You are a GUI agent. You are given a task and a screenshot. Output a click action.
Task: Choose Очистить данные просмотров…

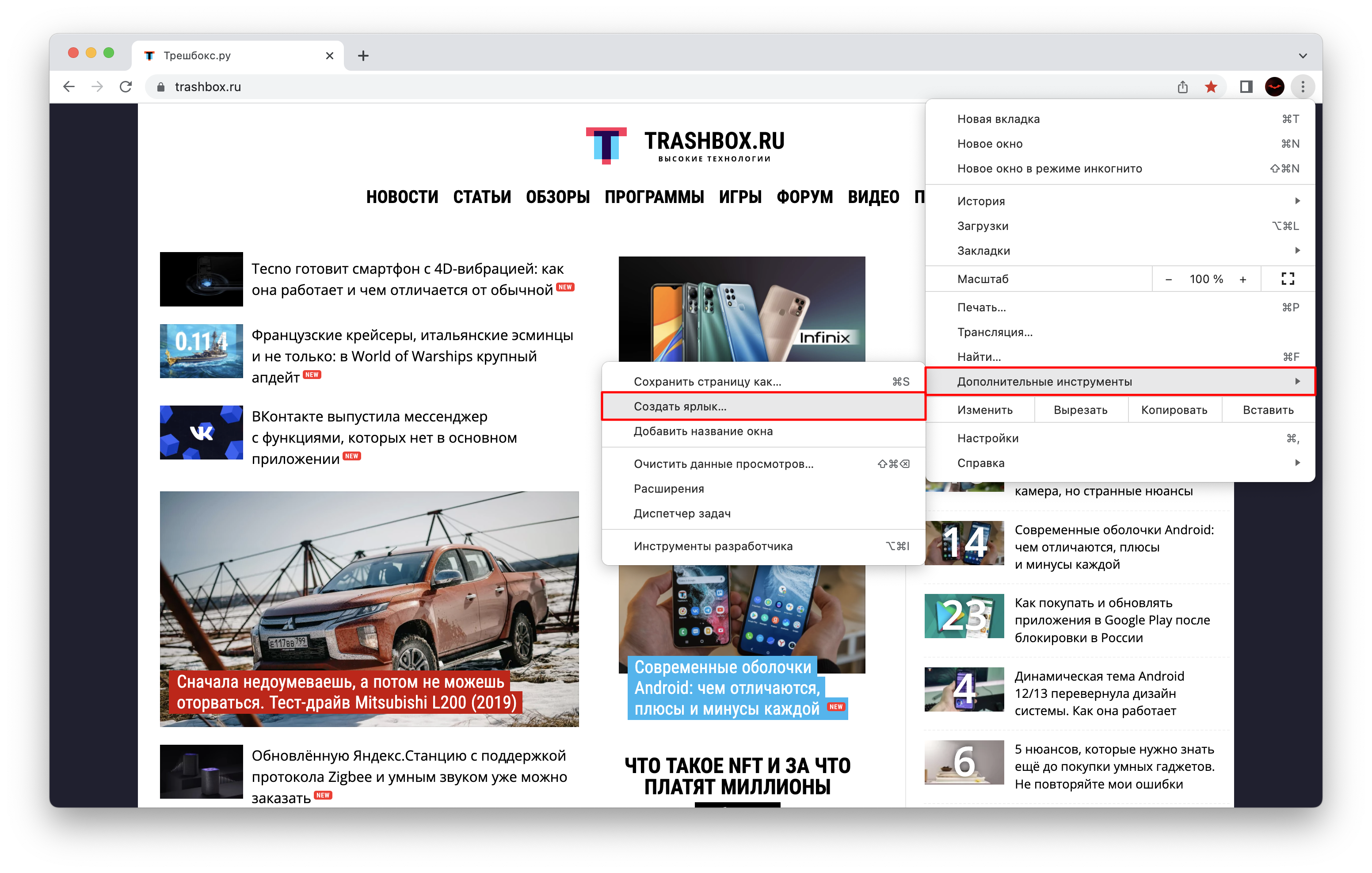tap(763, 463)
